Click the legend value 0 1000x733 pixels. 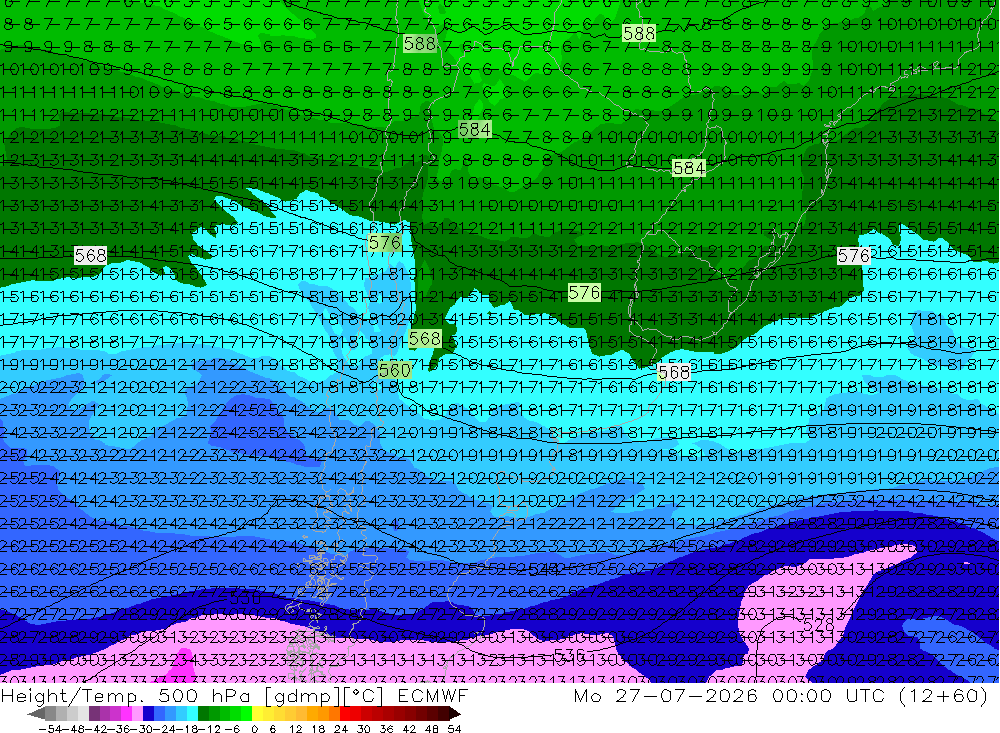click(x=254, y=729)
